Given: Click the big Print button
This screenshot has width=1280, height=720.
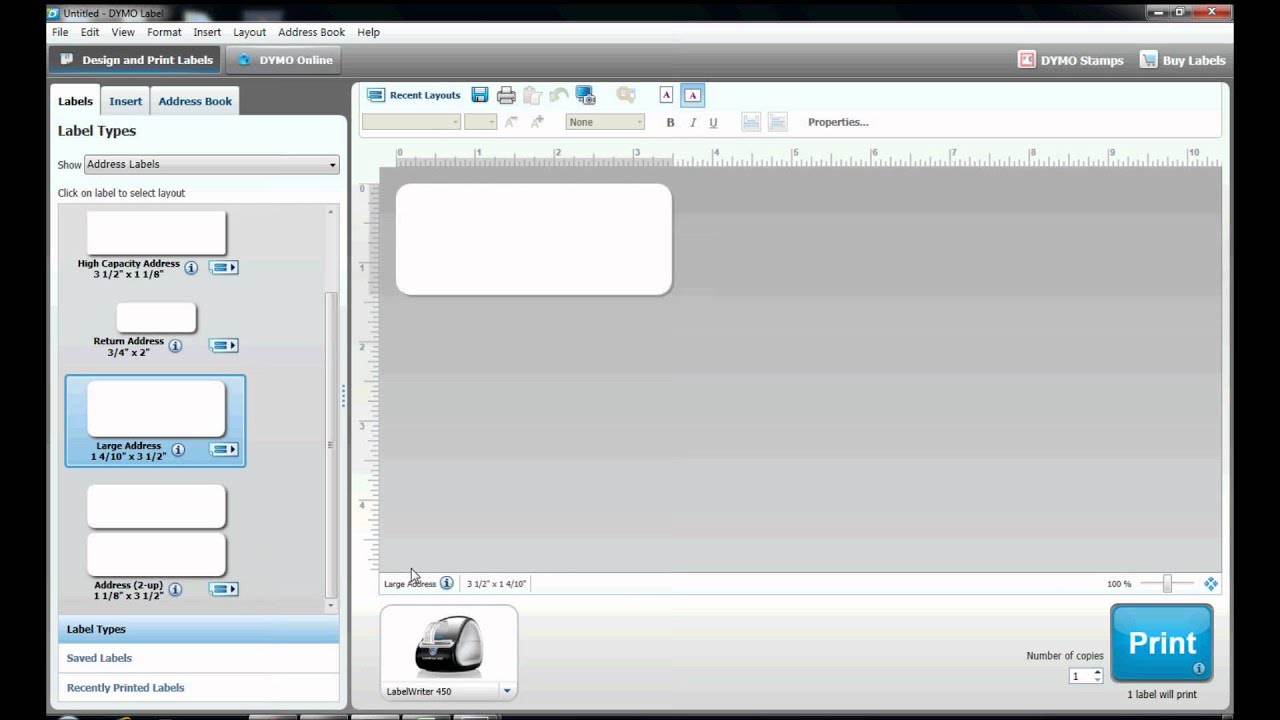Looking at the screenshot, I should tap(1162, 643).
